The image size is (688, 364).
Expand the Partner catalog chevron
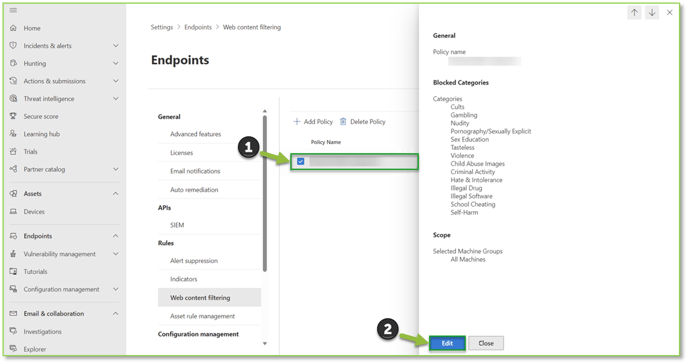(x=115, y=169)
